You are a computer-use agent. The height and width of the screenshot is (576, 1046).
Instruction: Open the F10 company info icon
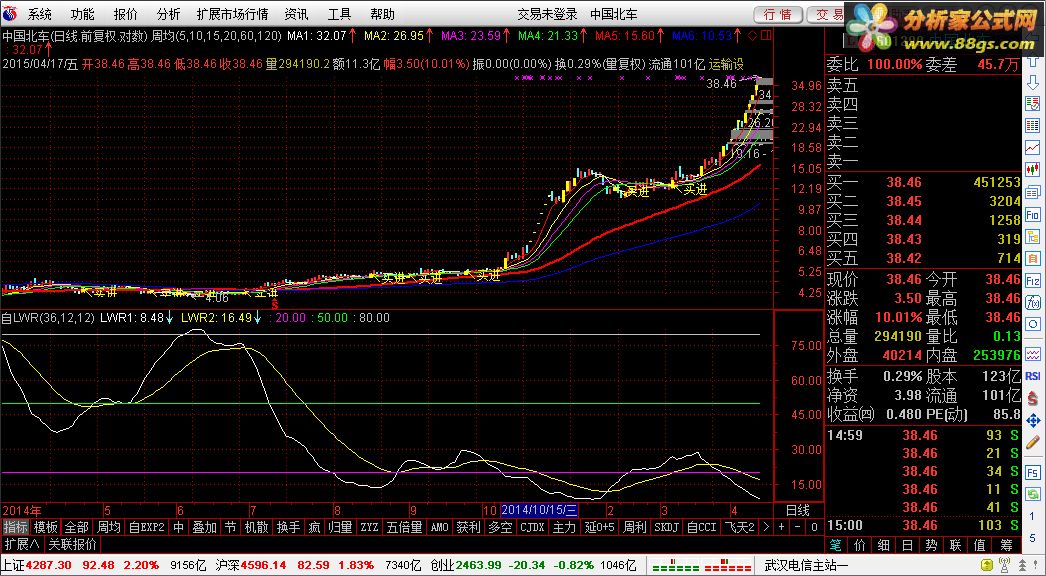pyautogui.click(x=1033, y=215)
